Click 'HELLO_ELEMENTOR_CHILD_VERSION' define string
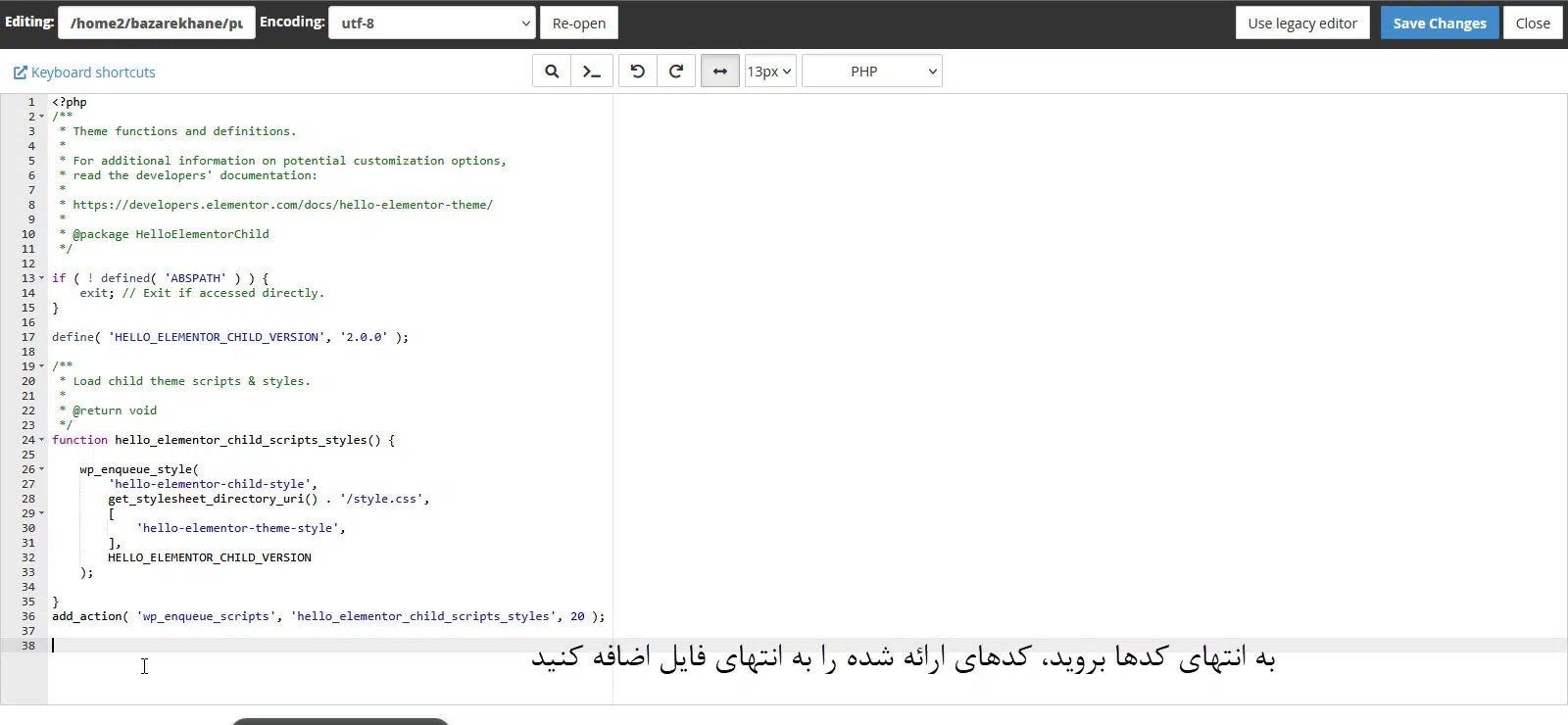The image size is (1568, 725). click(x=217, y=337)
